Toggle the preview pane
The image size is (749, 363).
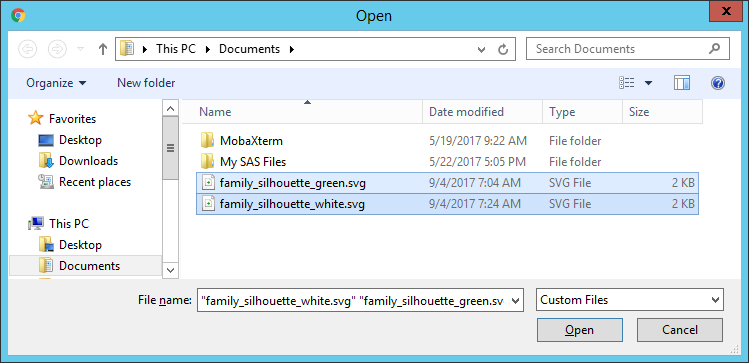[x=682, y=83]
